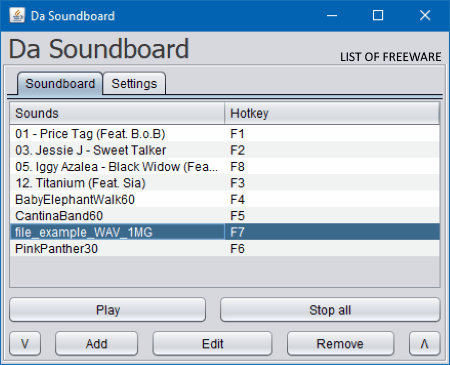Move selected sound up with caret button
The height and width of the screenshot is (365, 450).
click(425, 343)
